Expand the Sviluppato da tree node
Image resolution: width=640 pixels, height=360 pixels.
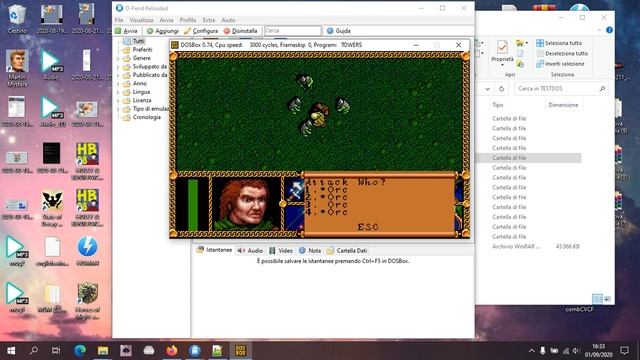coord(118,67)
